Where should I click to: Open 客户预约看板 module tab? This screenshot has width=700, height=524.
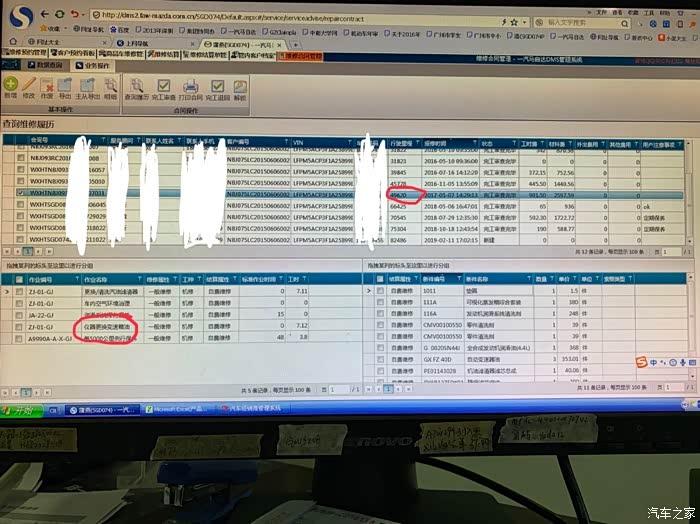coord(73,53)
